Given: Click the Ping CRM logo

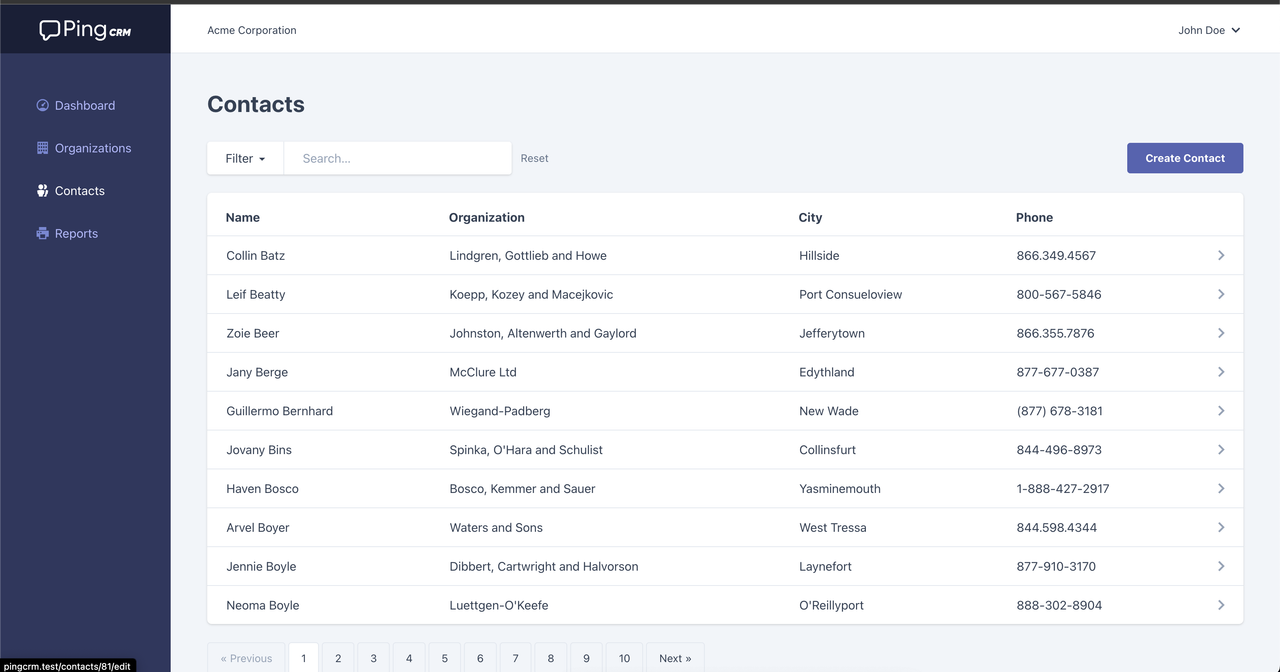Looking at the screenshot, I should (x=85, y=30).
